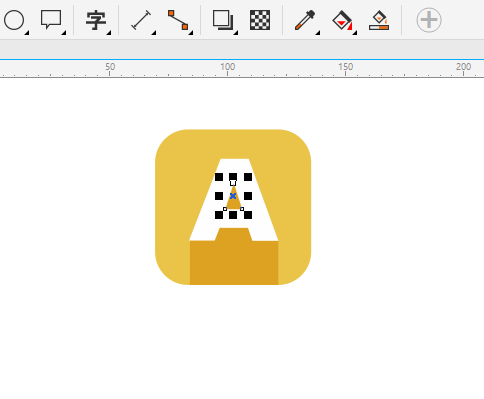Open the Eyedropper tool flyout arrow

point(318,33)
